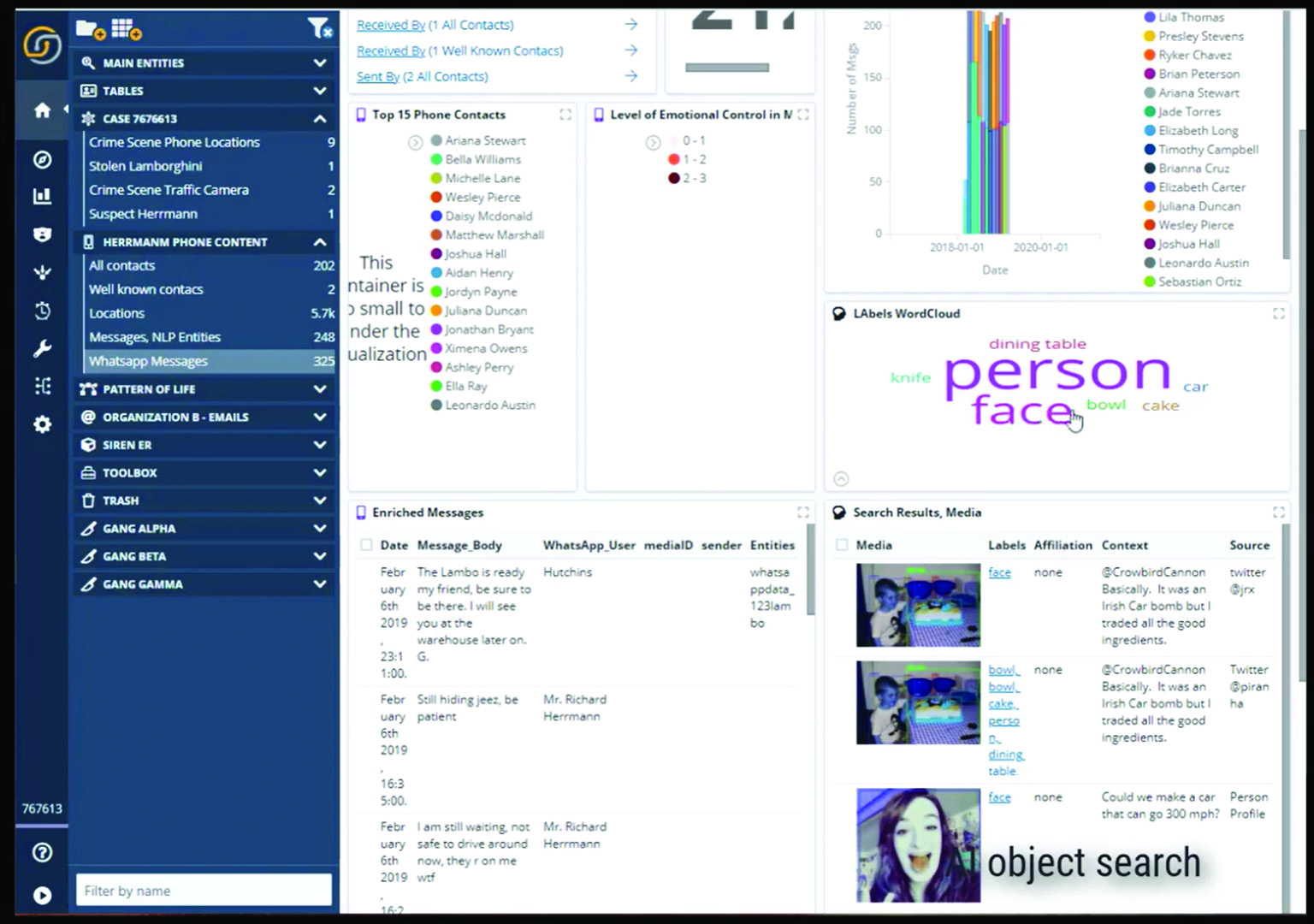This screenshot has height=924, width=1314.
Task: Open the settings gear icon
Action: (42, 424)
